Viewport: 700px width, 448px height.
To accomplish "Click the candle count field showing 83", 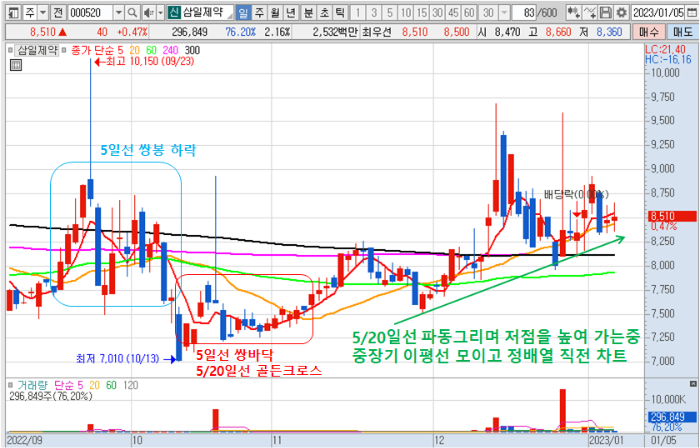I will [x=524, y=12].
